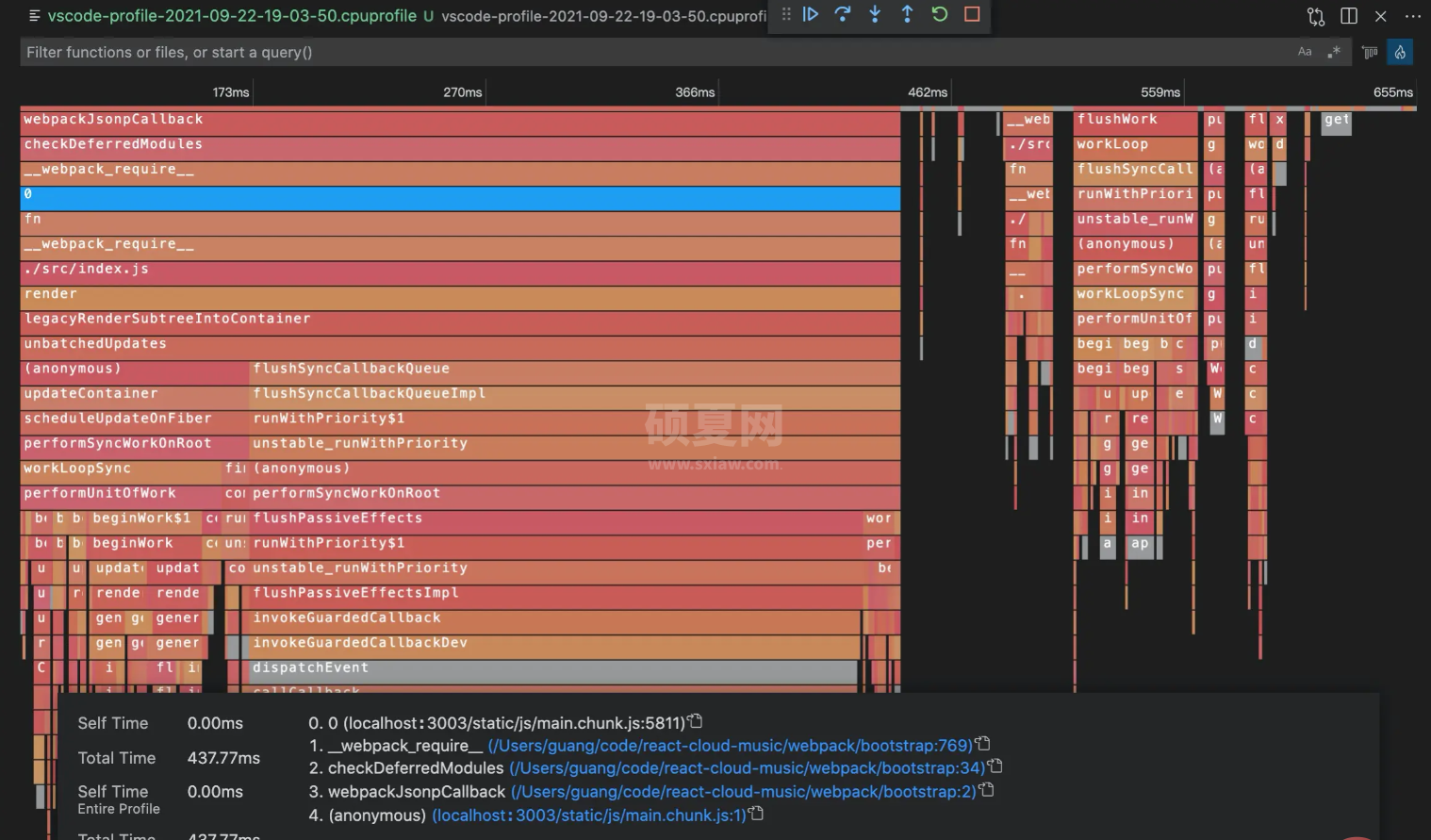Open the localhost main.chunk.js:1 link

coord(589,815)
